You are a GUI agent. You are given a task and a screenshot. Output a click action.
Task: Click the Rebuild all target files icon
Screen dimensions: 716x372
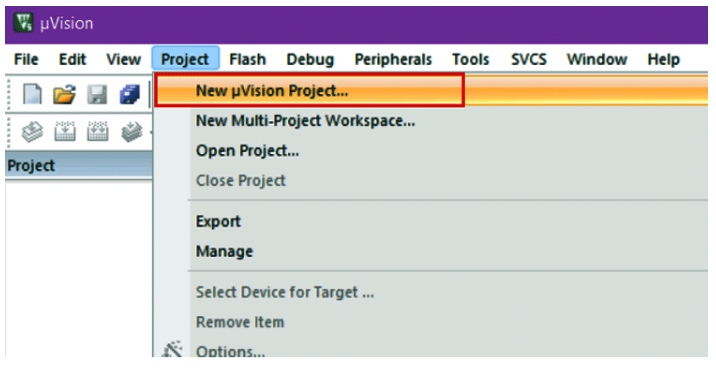point(97,131)
